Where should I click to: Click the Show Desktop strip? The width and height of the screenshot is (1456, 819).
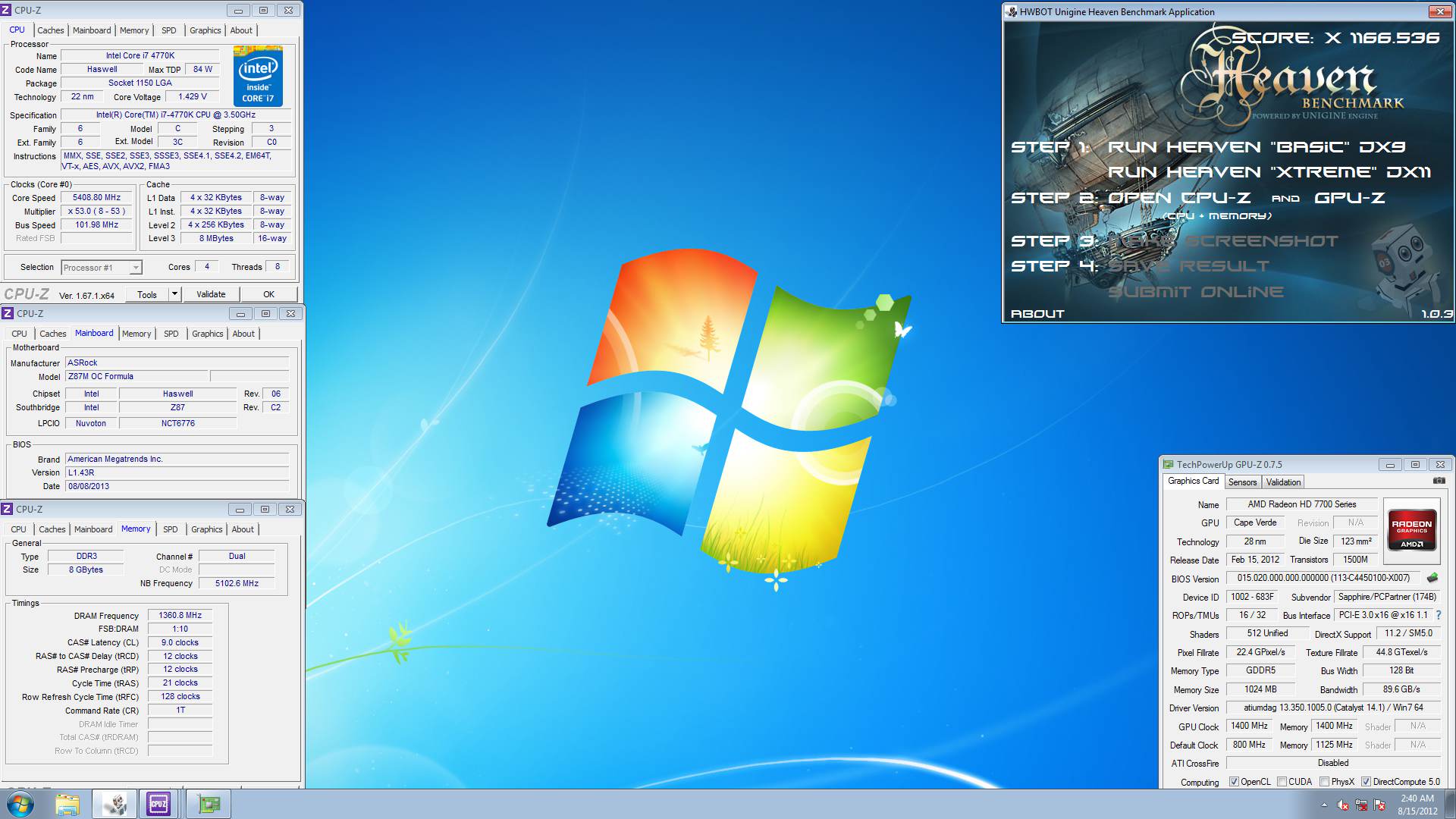click(1451, 804)
